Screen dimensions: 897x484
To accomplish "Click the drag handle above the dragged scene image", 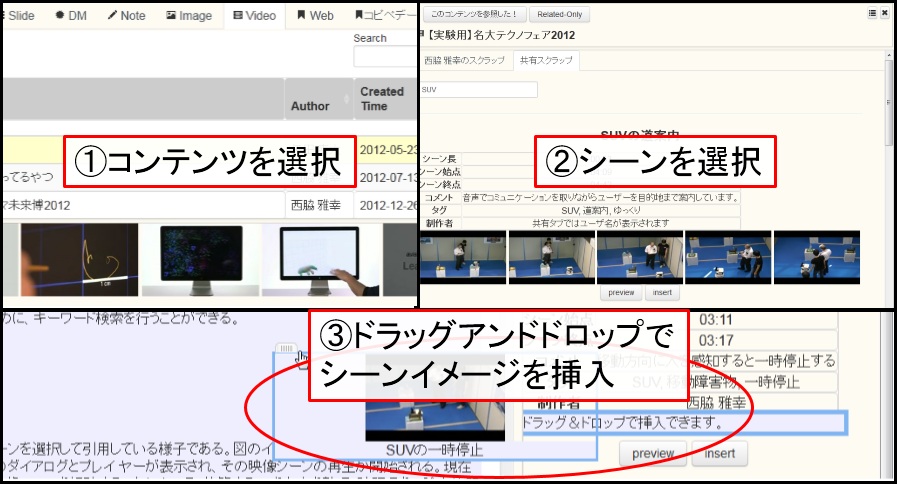I will [286, 348].
